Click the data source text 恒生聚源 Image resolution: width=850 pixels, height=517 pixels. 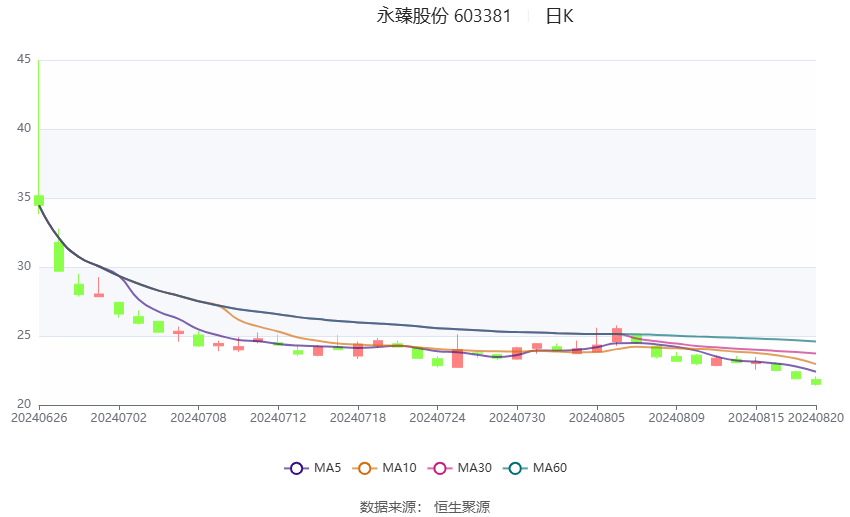(x=462, y=507)
